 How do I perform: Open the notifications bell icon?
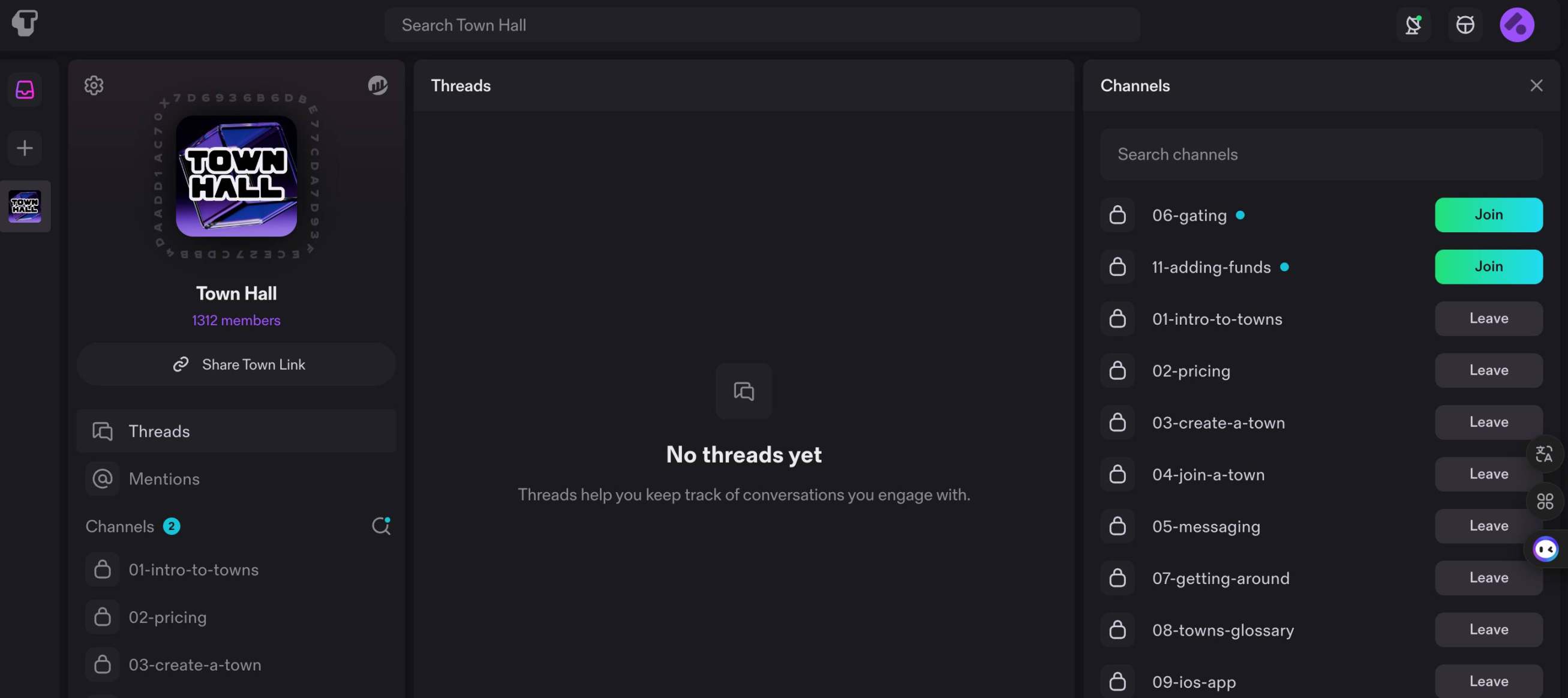(1414, 24)
